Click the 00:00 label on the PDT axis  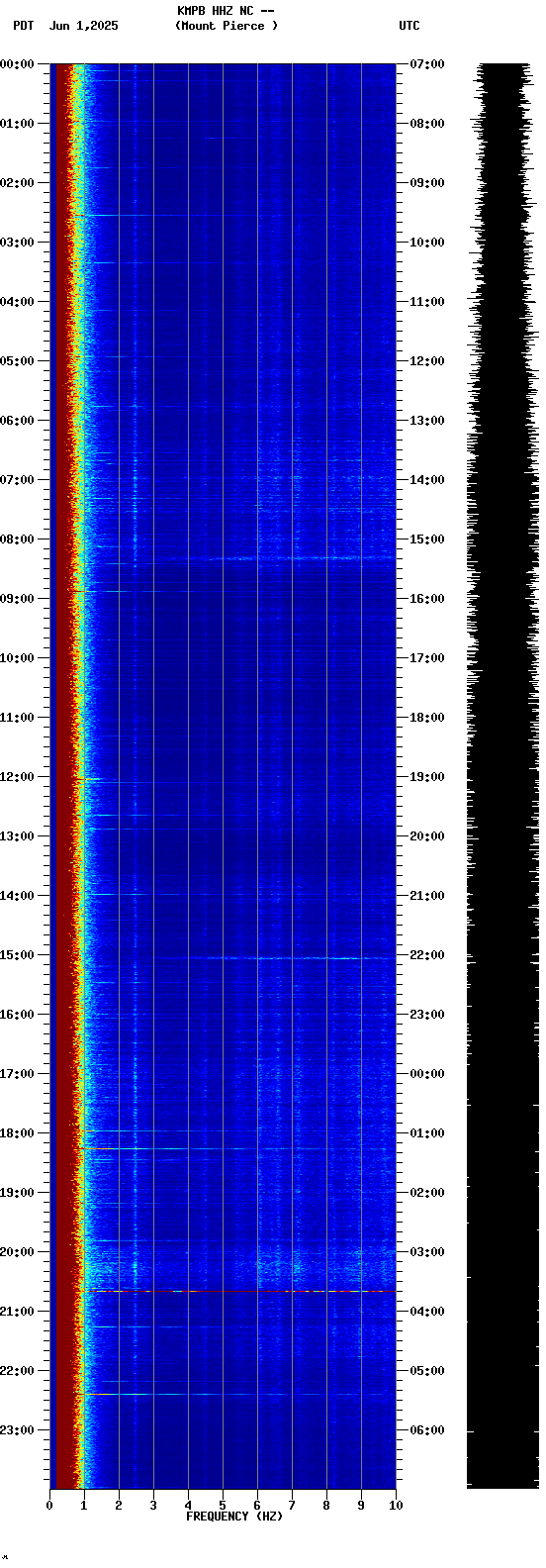17,64
